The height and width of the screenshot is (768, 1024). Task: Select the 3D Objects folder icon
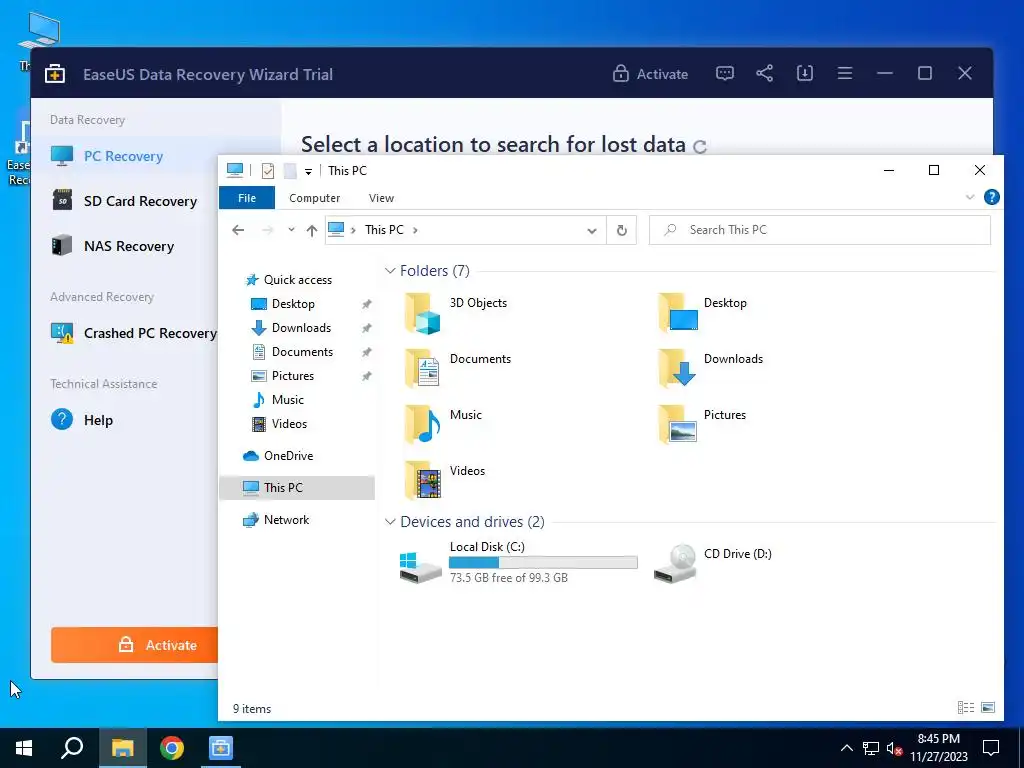point(422,313)
